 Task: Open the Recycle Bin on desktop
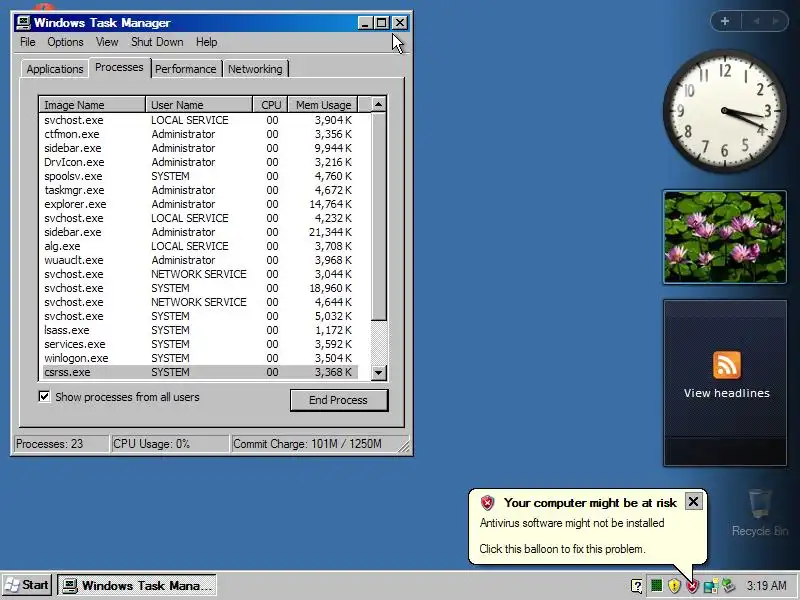760,512
